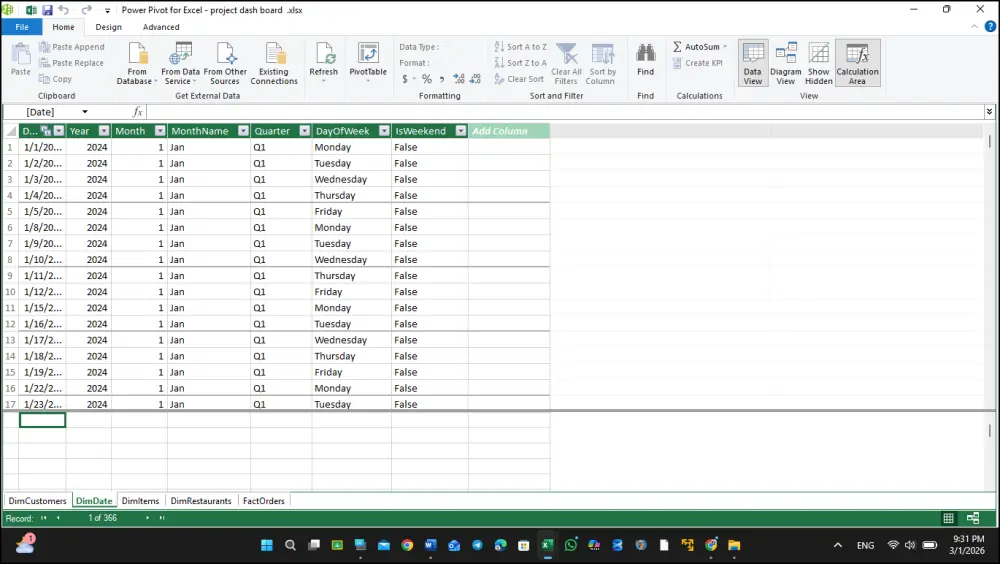Image resolution: width=1000 pixels, height=564 pixels.
Task: Open Date column filter dropdown
Action: (59, 131)
